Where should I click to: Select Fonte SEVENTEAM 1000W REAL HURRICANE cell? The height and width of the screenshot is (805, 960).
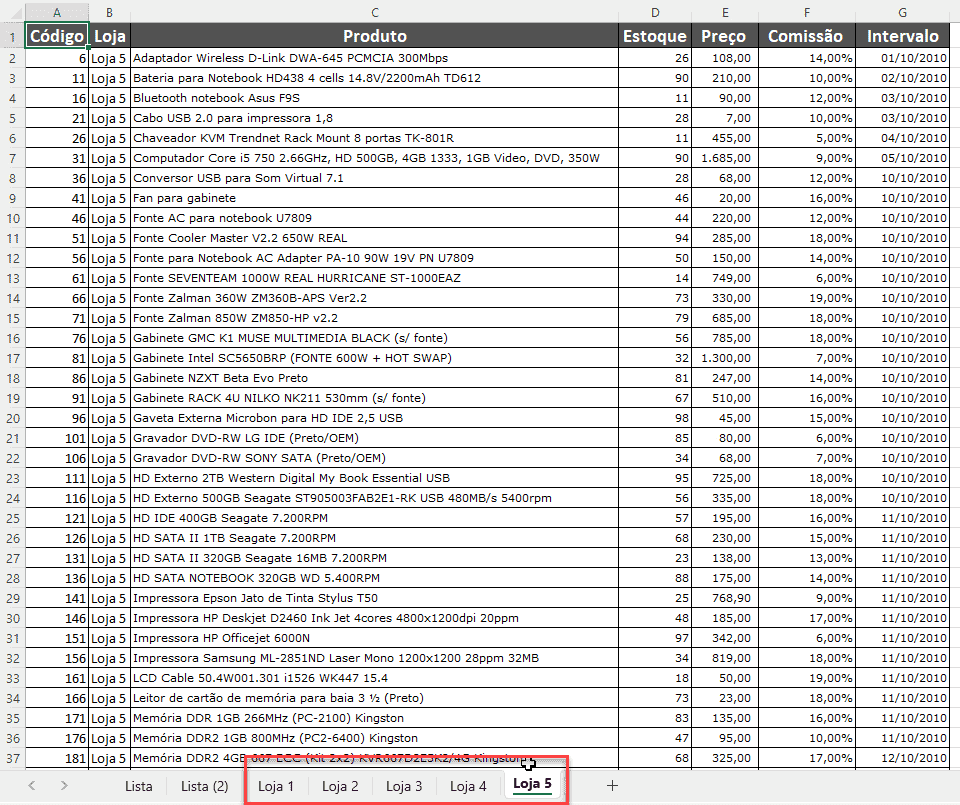click(x=375, y=278)
